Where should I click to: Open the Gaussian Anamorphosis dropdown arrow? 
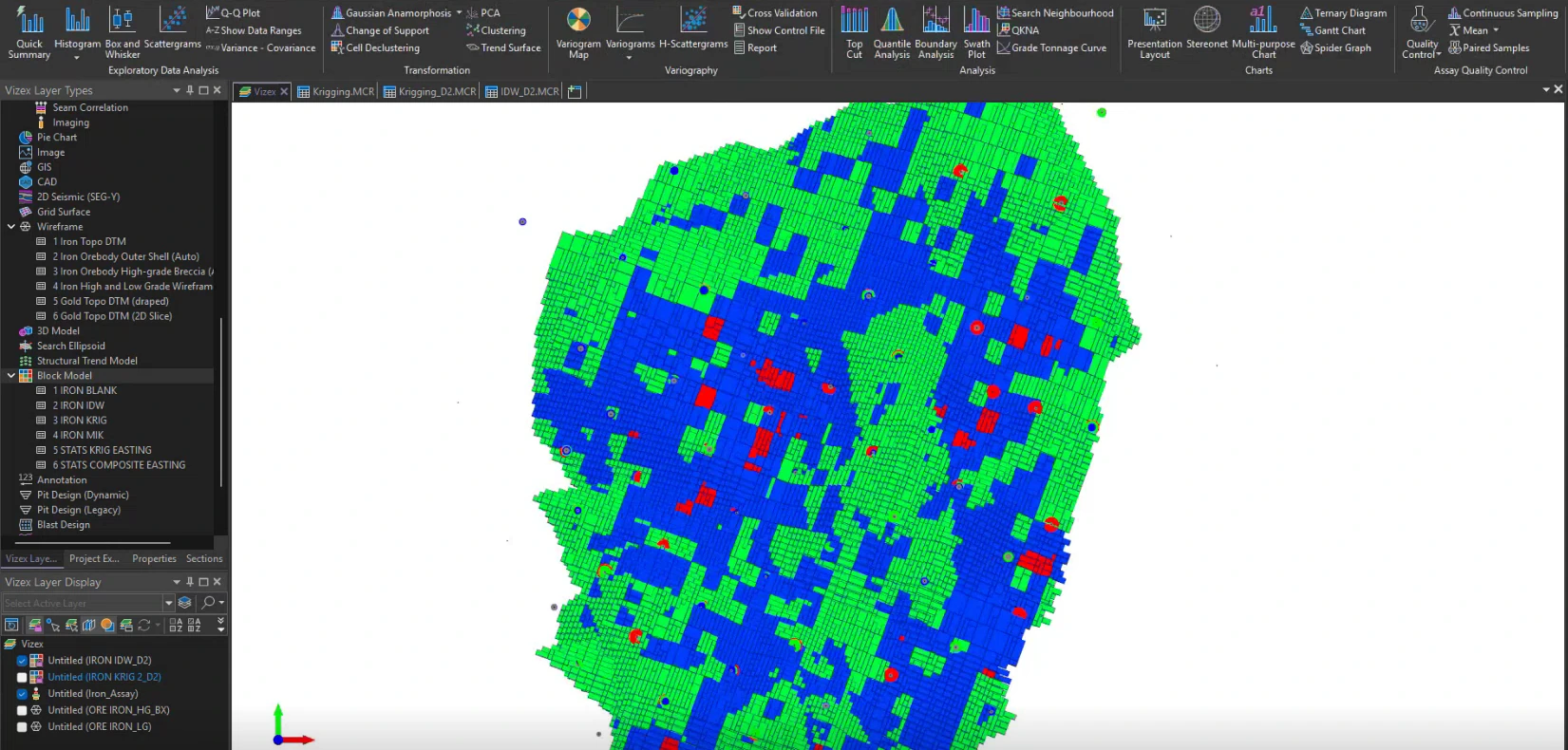coord(459,13)
